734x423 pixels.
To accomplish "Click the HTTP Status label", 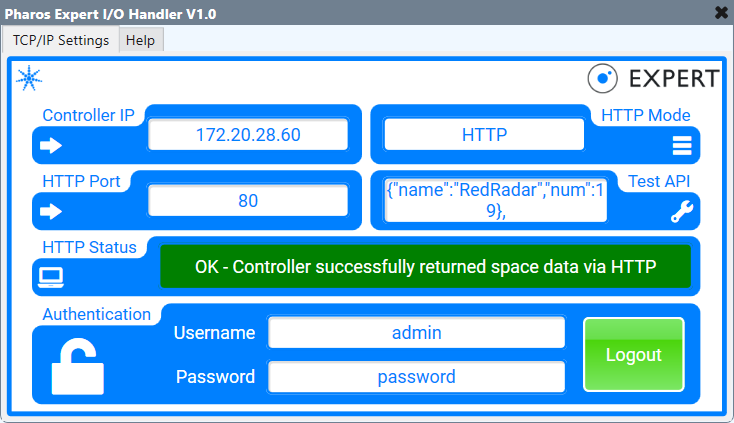I will click(x=89, y=247).
